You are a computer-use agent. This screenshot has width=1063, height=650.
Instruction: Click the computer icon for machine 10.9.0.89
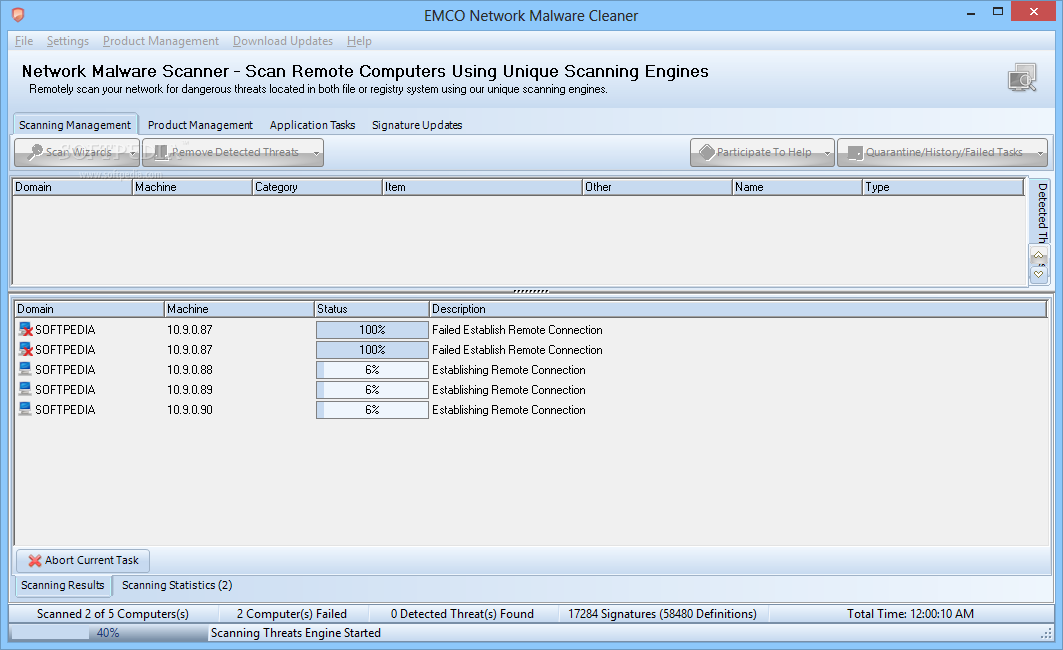click(25, 389)
